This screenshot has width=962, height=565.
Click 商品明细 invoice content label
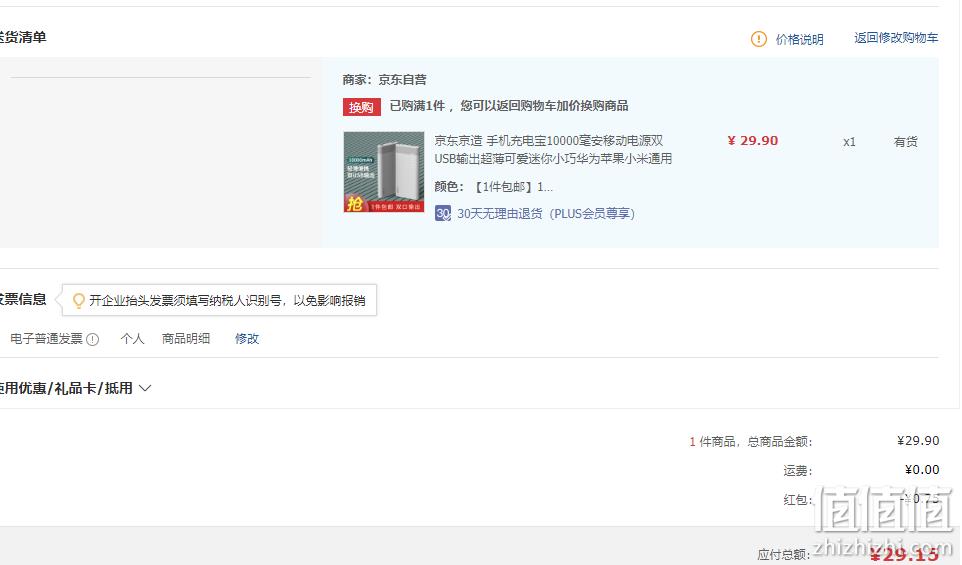click(x=186, y=339)
